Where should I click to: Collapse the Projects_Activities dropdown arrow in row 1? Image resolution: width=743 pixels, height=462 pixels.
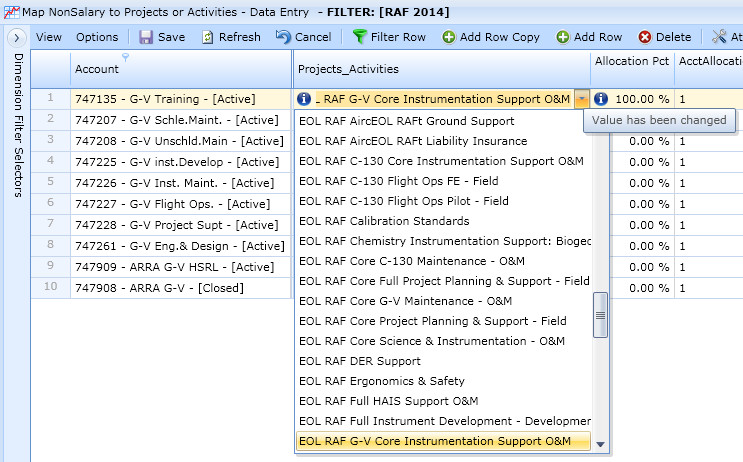point(581,99)
